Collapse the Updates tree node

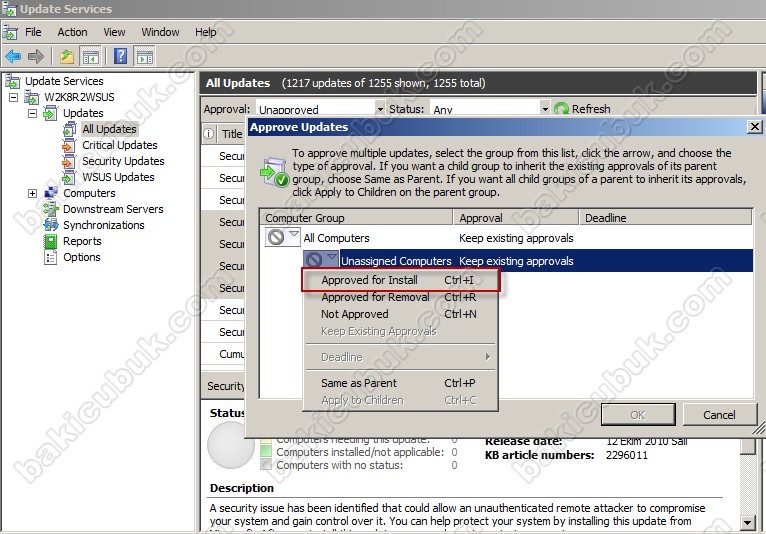pyautogui.click(x=32, y=113)
